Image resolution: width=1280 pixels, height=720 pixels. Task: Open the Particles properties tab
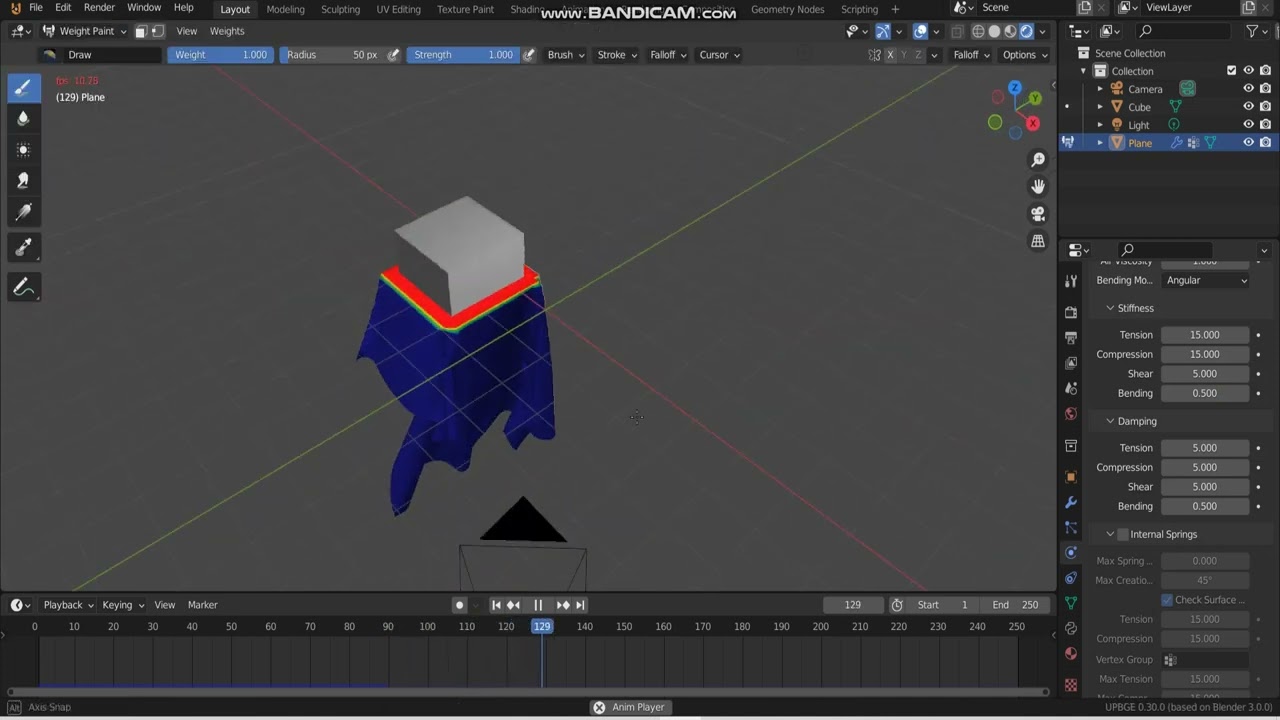(x=1071, y=527)
